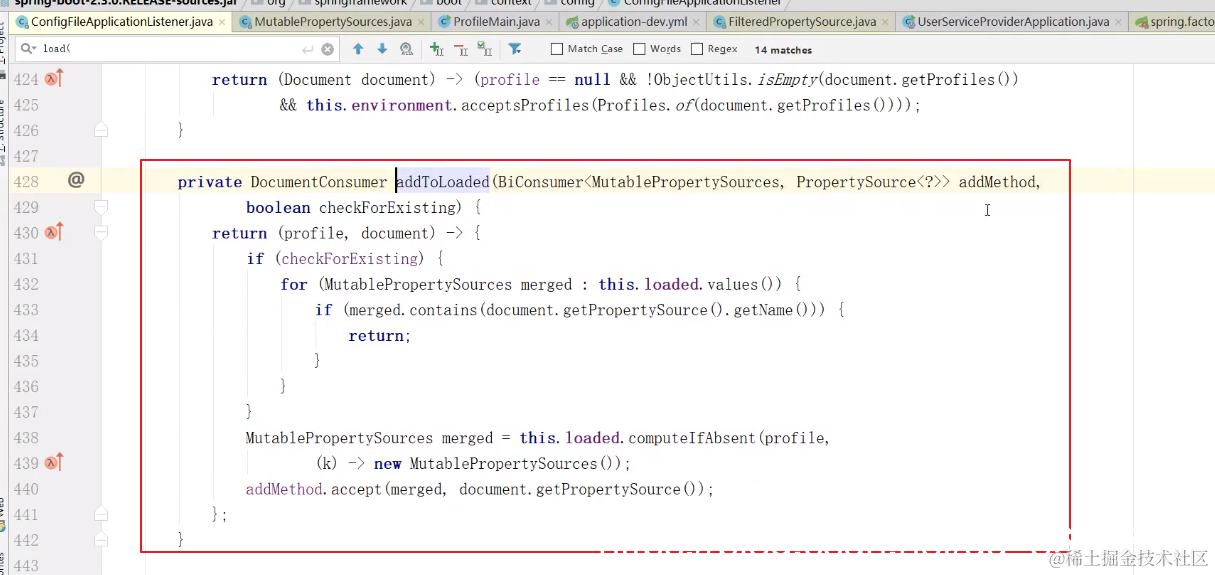Open the search filter funnel icon
This screenshot has width=1215, height=575.
[x=514, y=49]
